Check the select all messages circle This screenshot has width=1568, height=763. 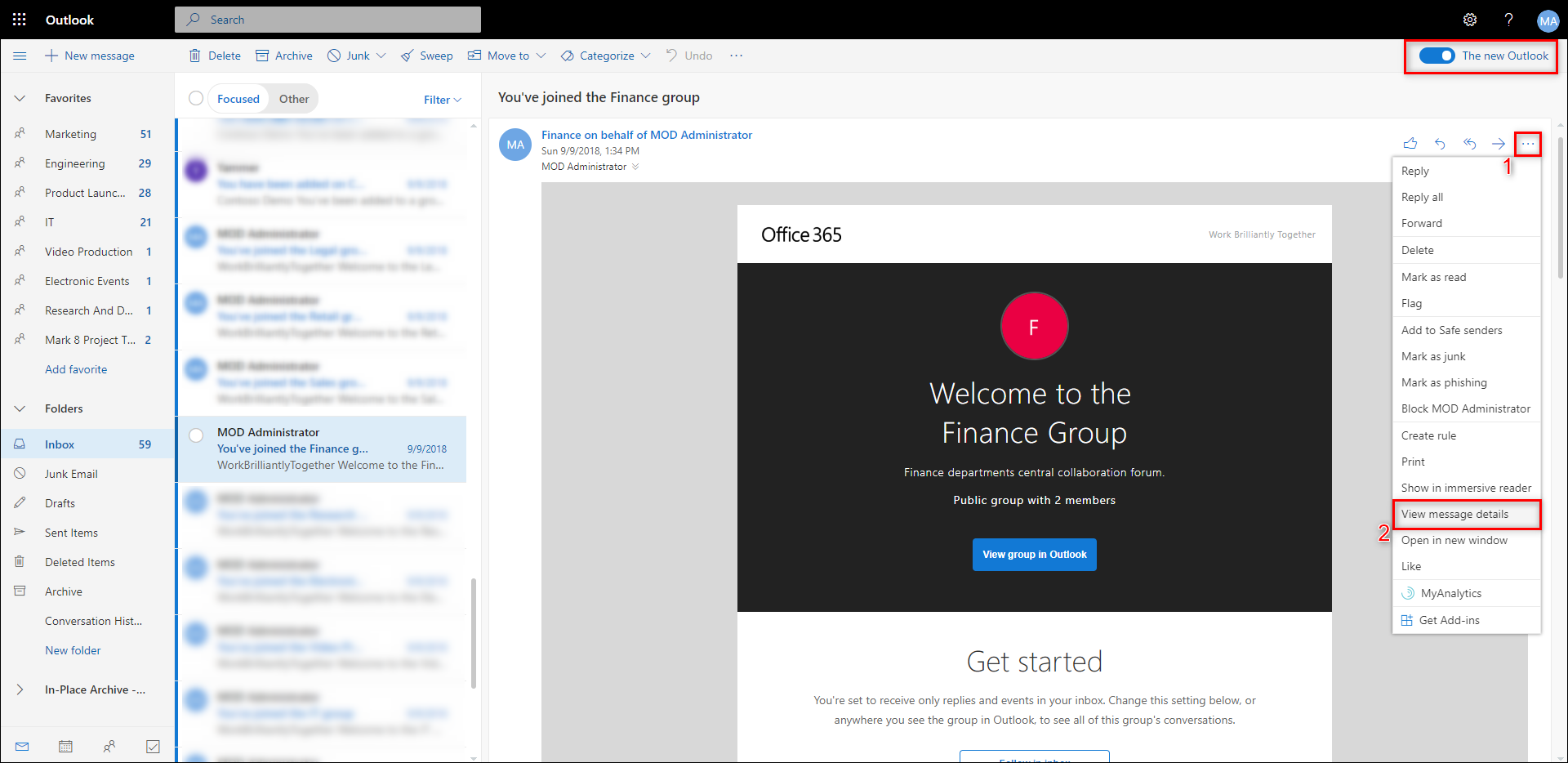click(196, 98)
